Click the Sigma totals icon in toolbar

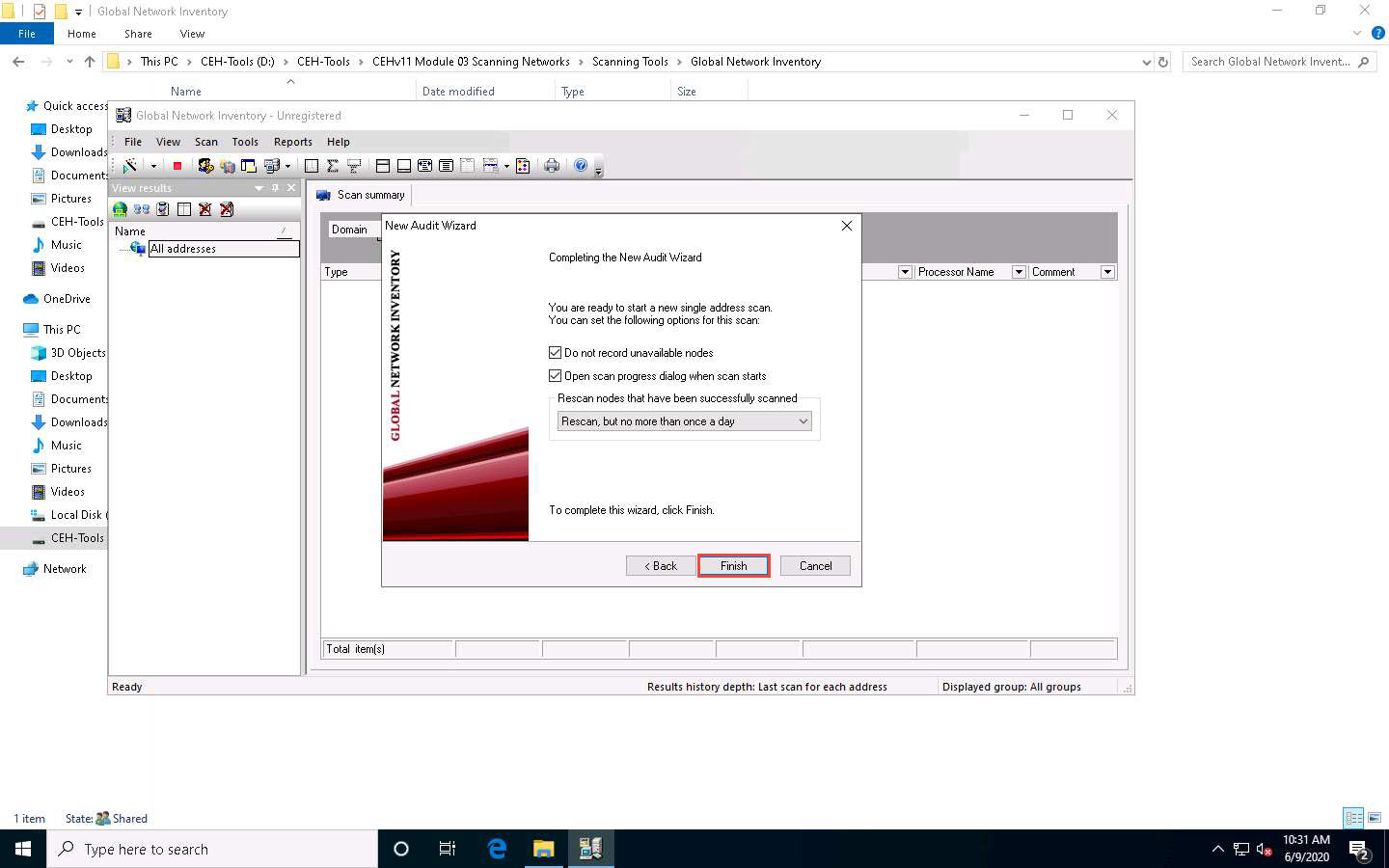tap(333, 166)
